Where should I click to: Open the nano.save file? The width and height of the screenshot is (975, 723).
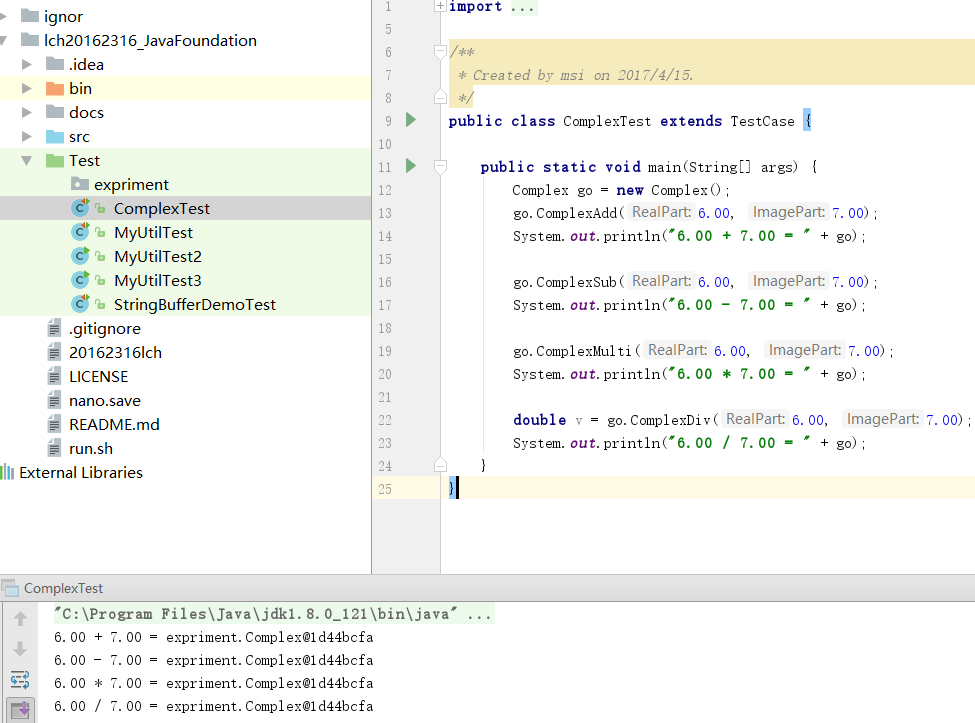coord(104,400)
